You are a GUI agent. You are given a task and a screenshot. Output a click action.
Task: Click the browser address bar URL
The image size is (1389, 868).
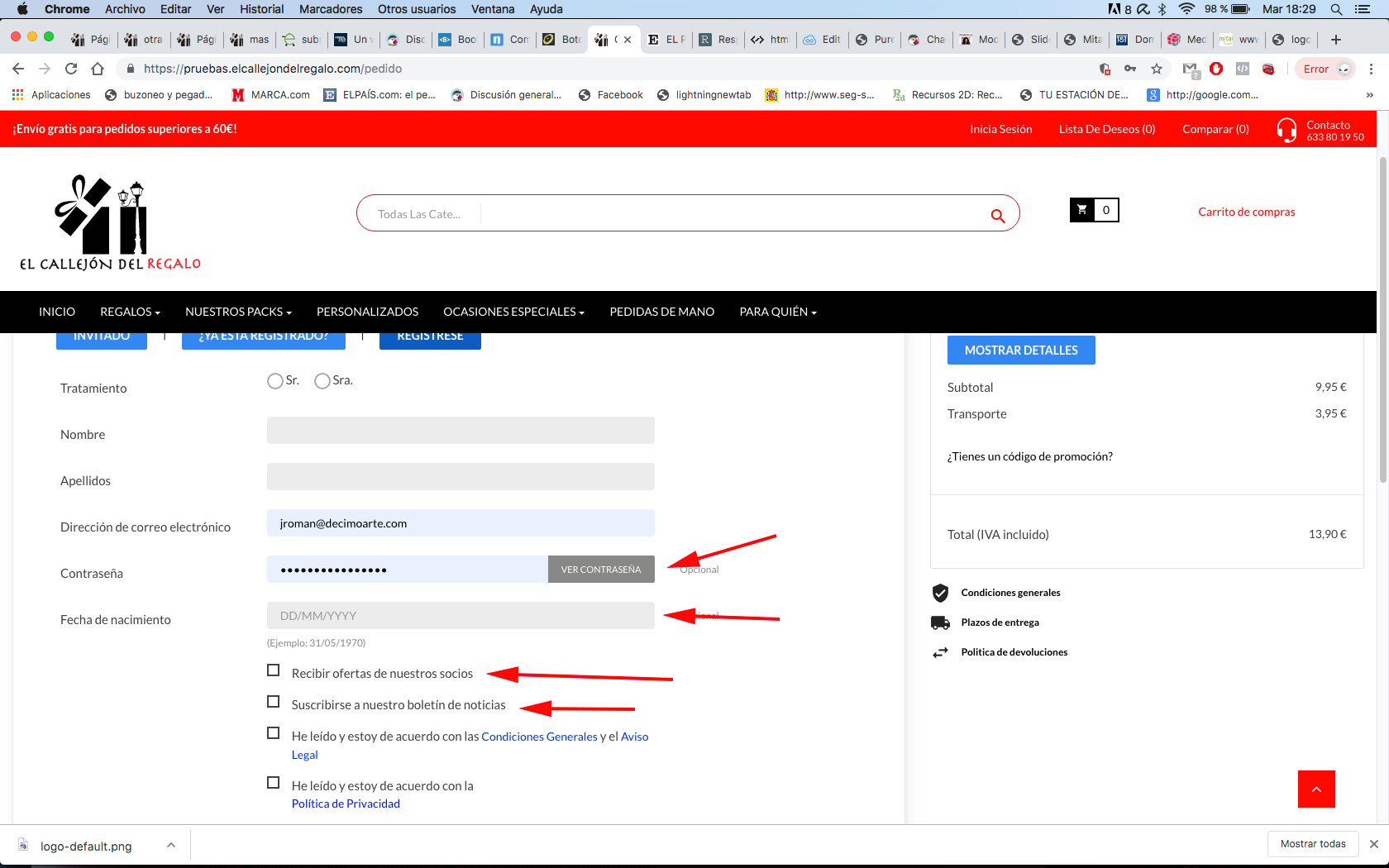273,69
